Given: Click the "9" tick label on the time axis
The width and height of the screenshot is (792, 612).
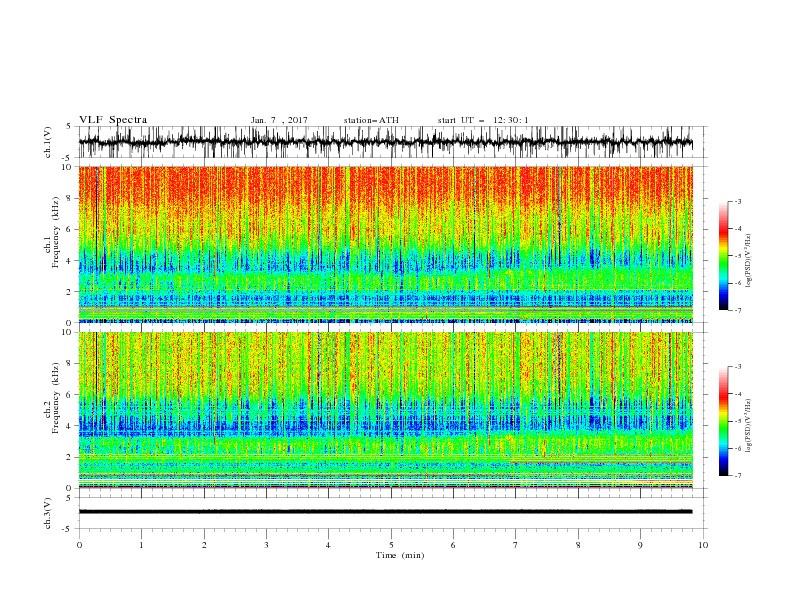Looking at the screenshot, I should (x=640, y=545).
